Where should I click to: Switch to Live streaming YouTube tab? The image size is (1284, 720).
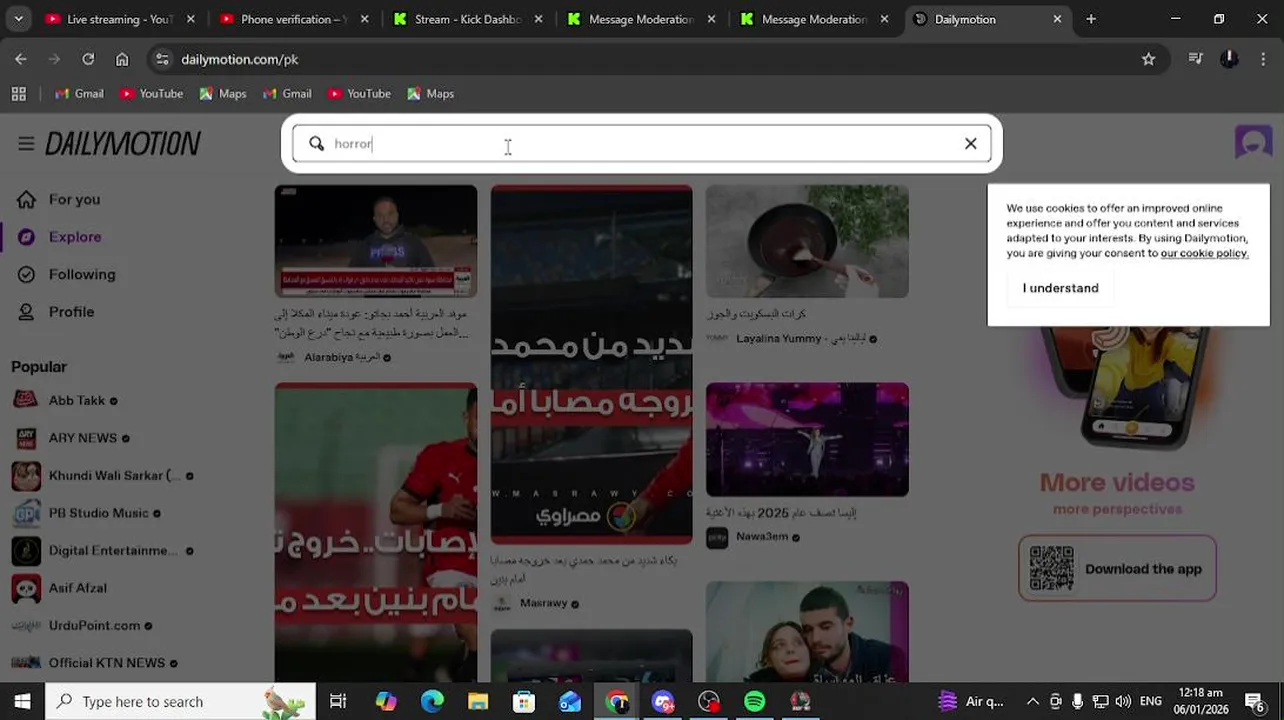click(x=119, y=19)
